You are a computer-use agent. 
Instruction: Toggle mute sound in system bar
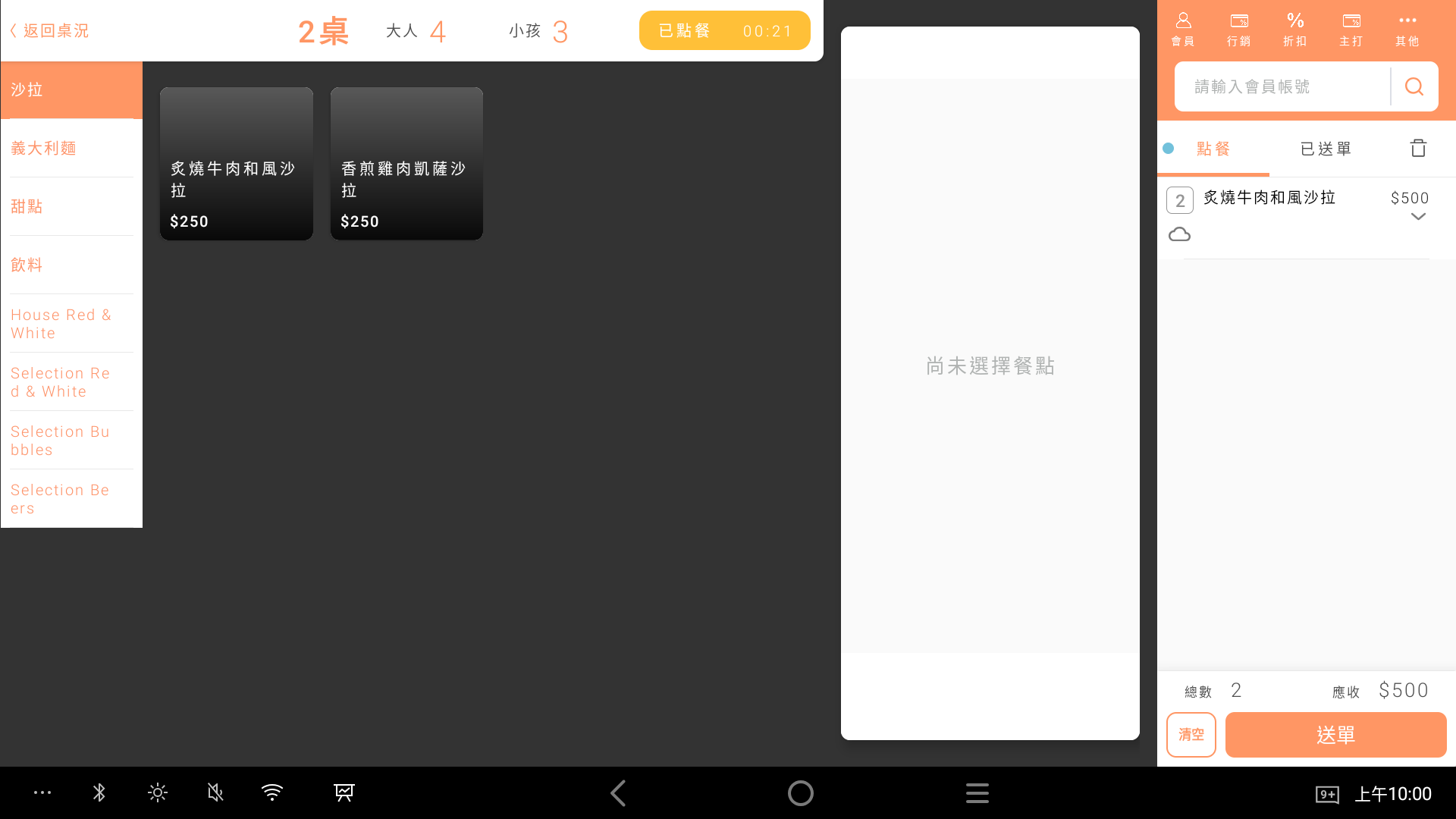point(215,793)
